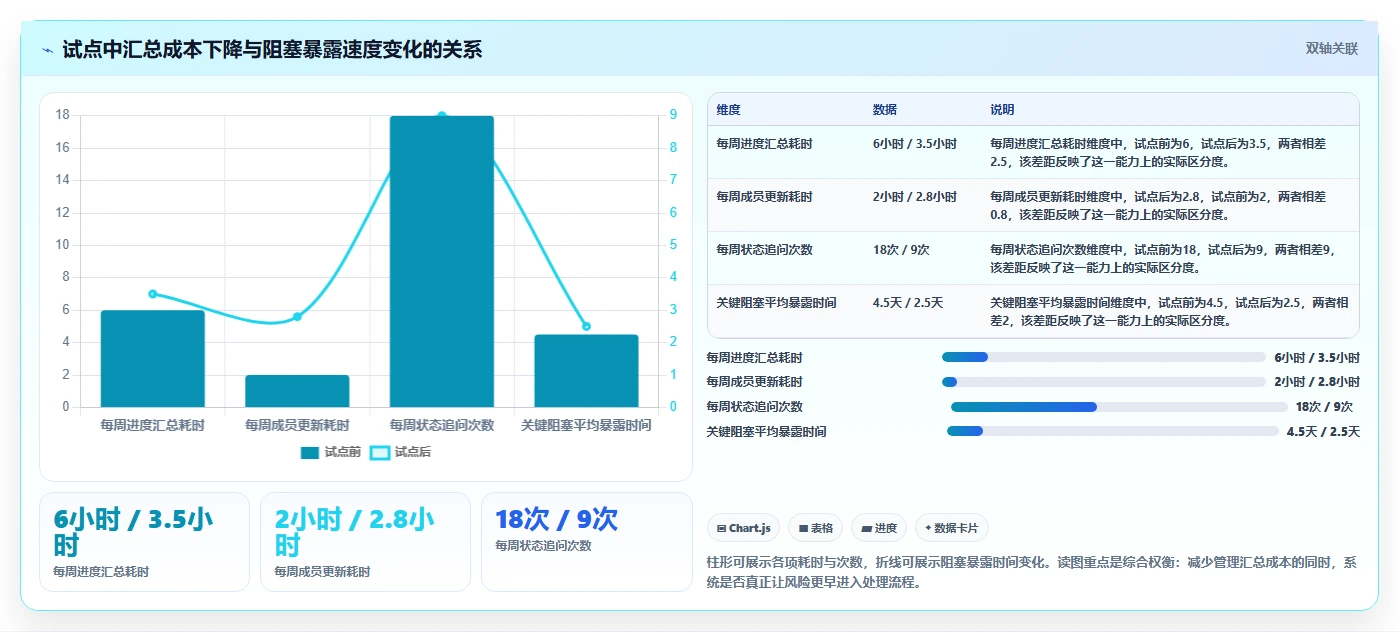
Task: Click progress value 18次 / 9次 beside bar
Action: pyautogui.click(x=1324, y=407)
